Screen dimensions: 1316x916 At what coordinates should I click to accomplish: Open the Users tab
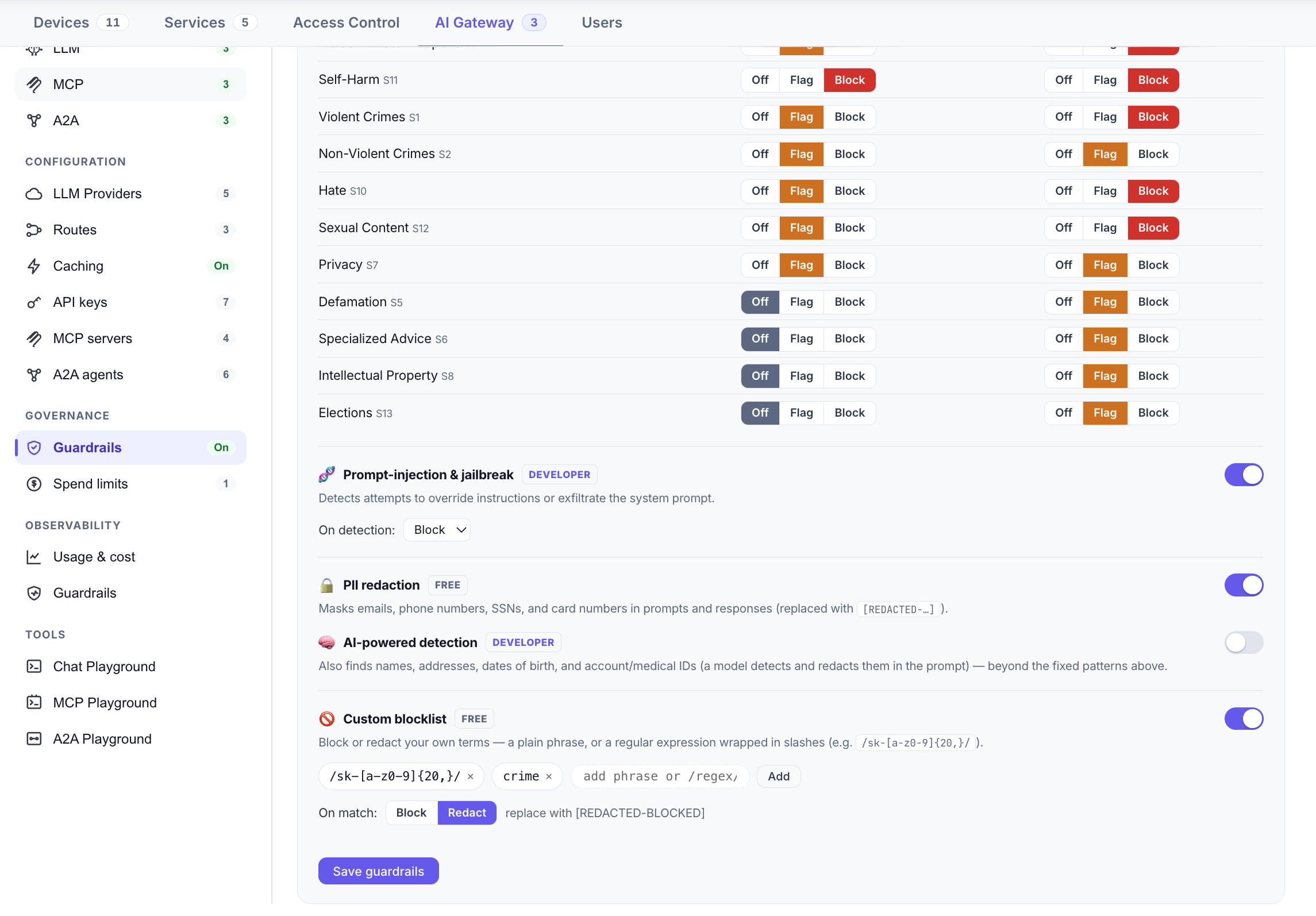click(x=602, y=23)
